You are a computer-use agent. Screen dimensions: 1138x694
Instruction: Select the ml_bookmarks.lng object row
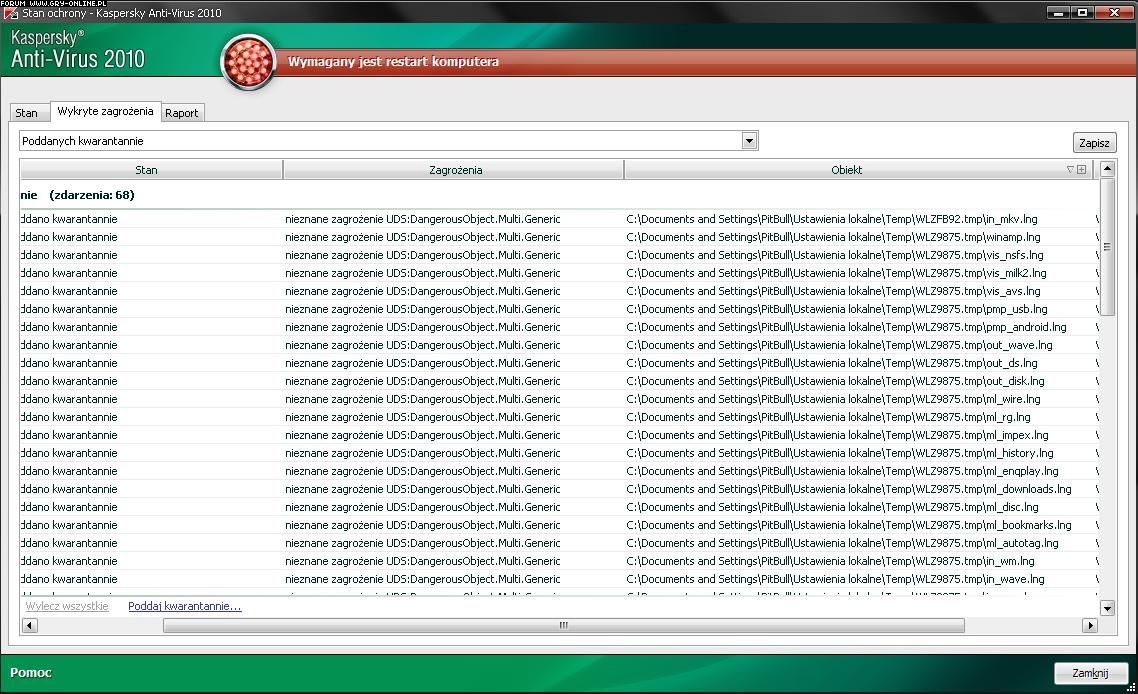559,526
